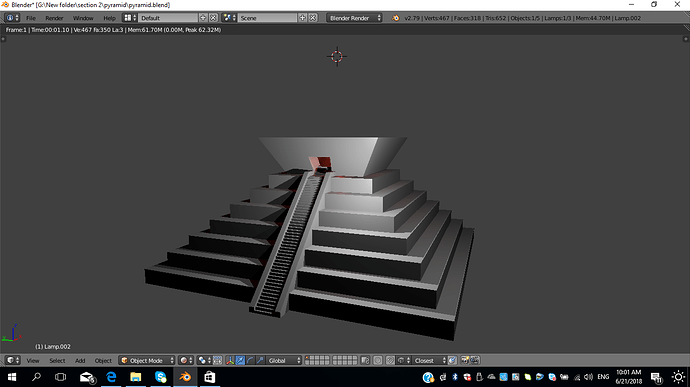Click the OpenGL render animation button
Screen dimensions: 690x387
[474, 360]
